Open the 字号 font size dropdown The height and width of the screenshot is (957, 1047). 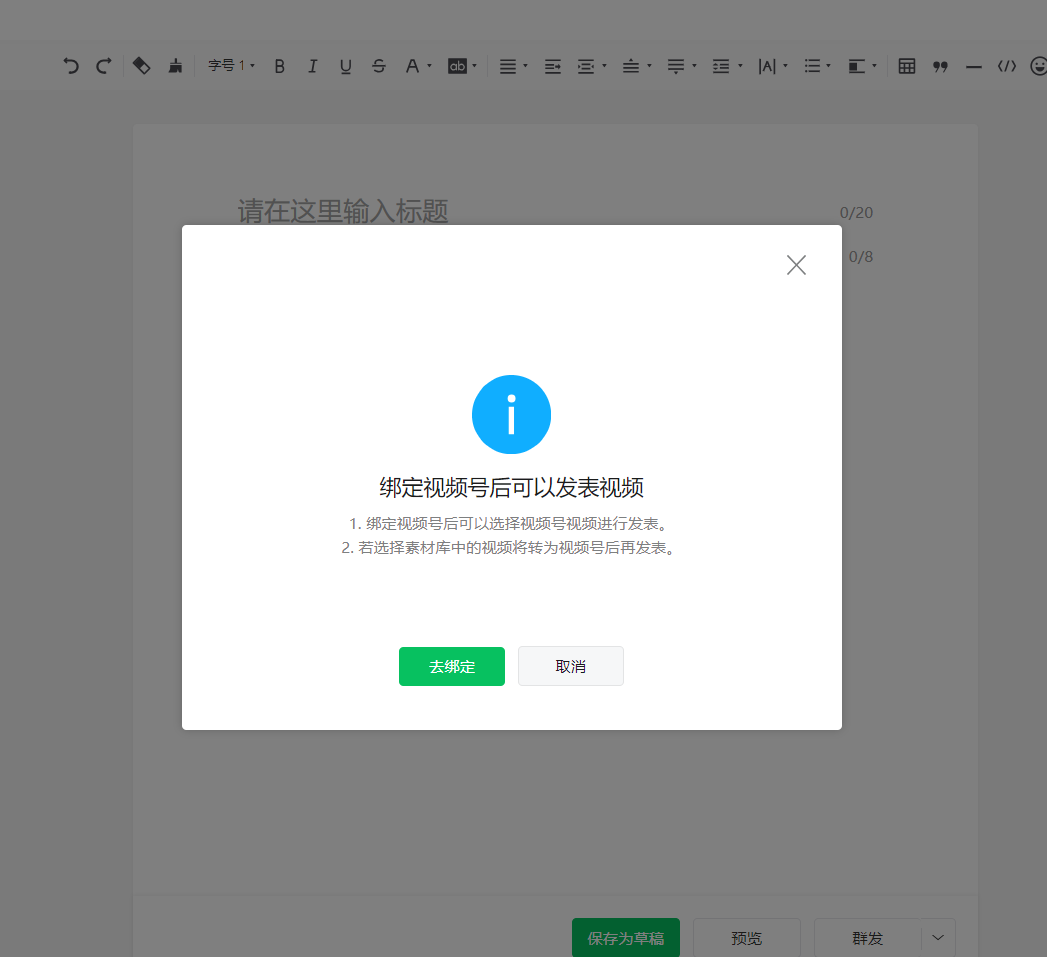tap(231, 65)
